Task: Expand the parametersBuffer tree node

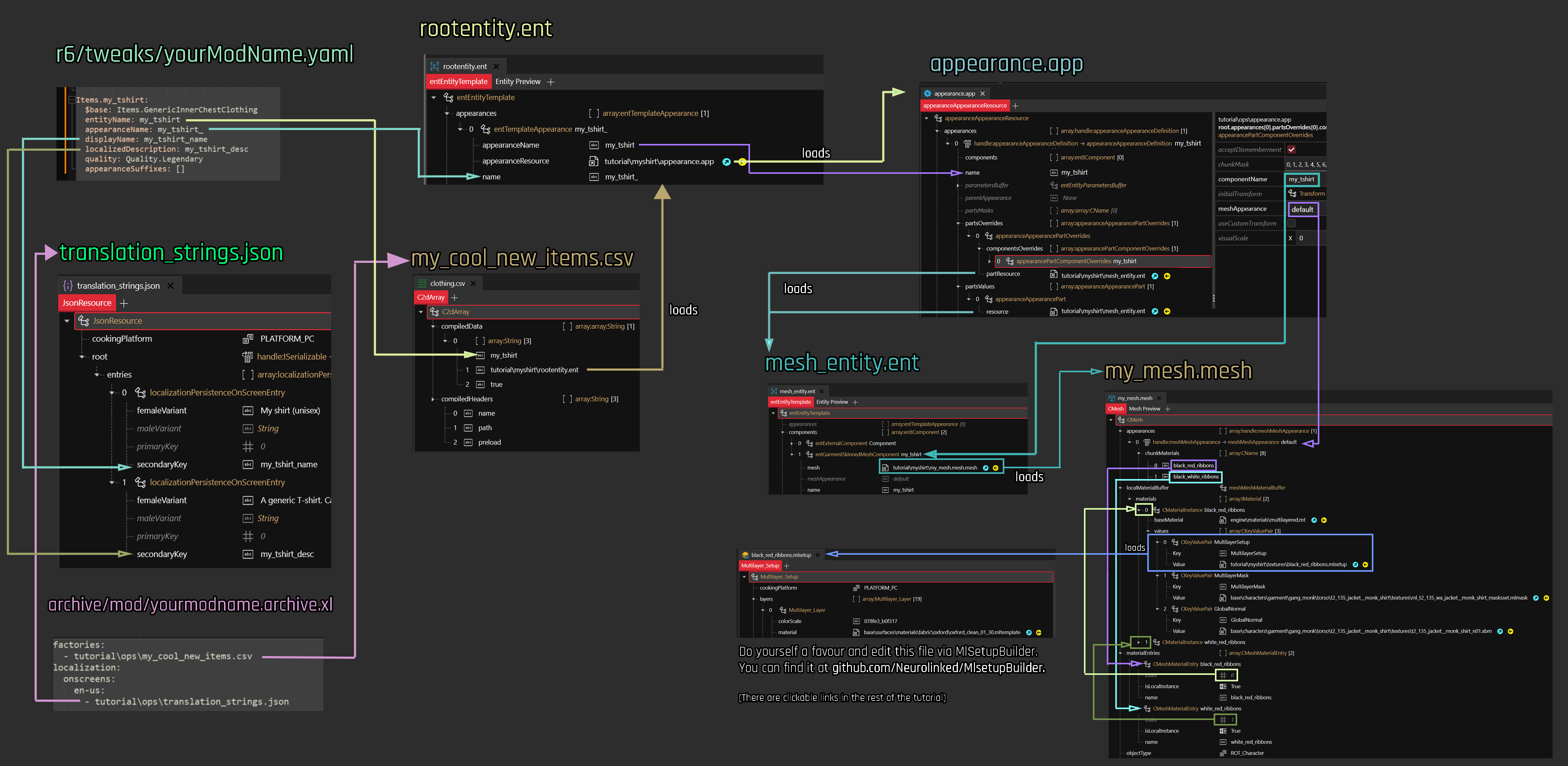Action: tap(958, 186)
